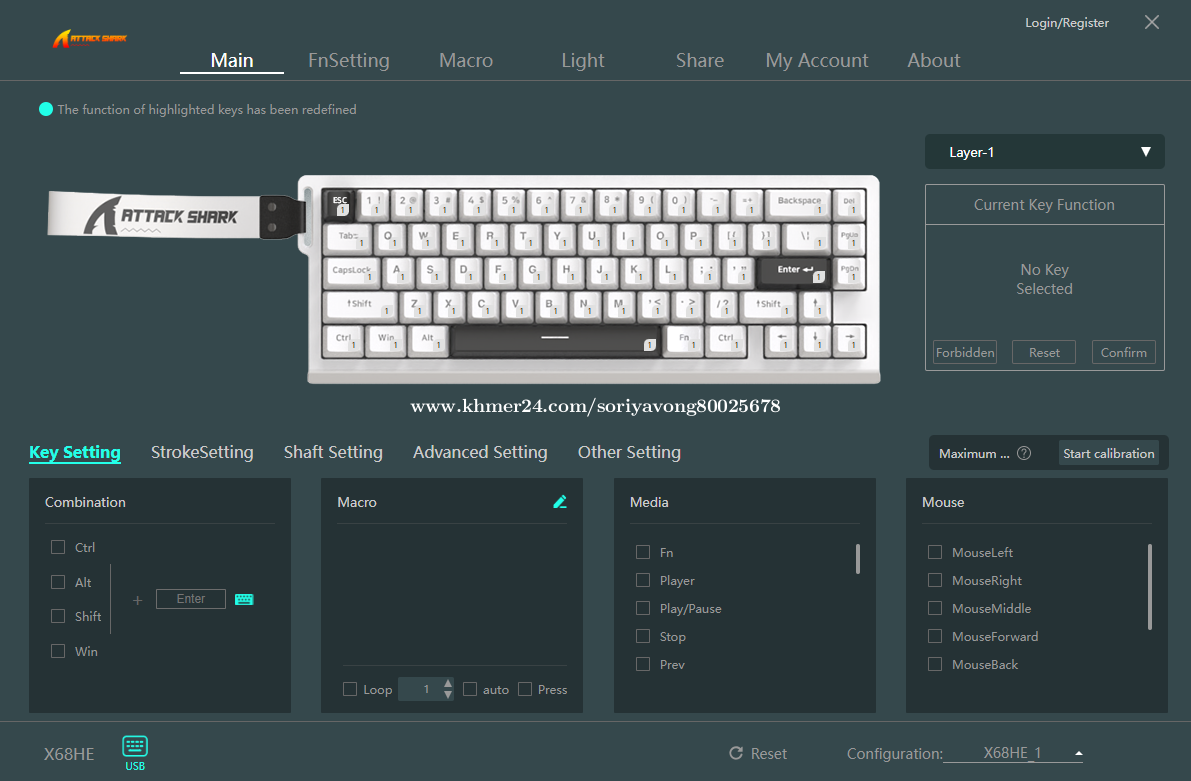Screen dimensions: 1191x781
Task: Click the ESC key on keyboard image
Action: click(340, 203)
